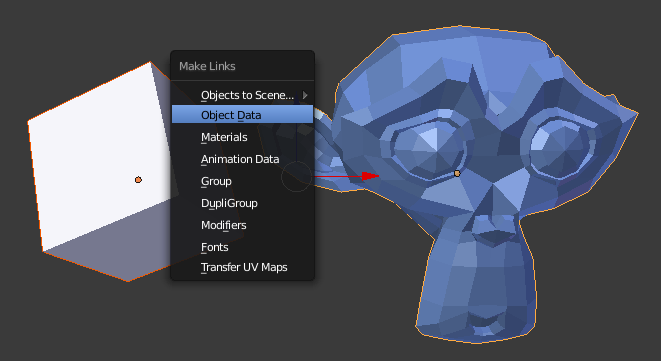Pick the Group link option

click(242, 181)
